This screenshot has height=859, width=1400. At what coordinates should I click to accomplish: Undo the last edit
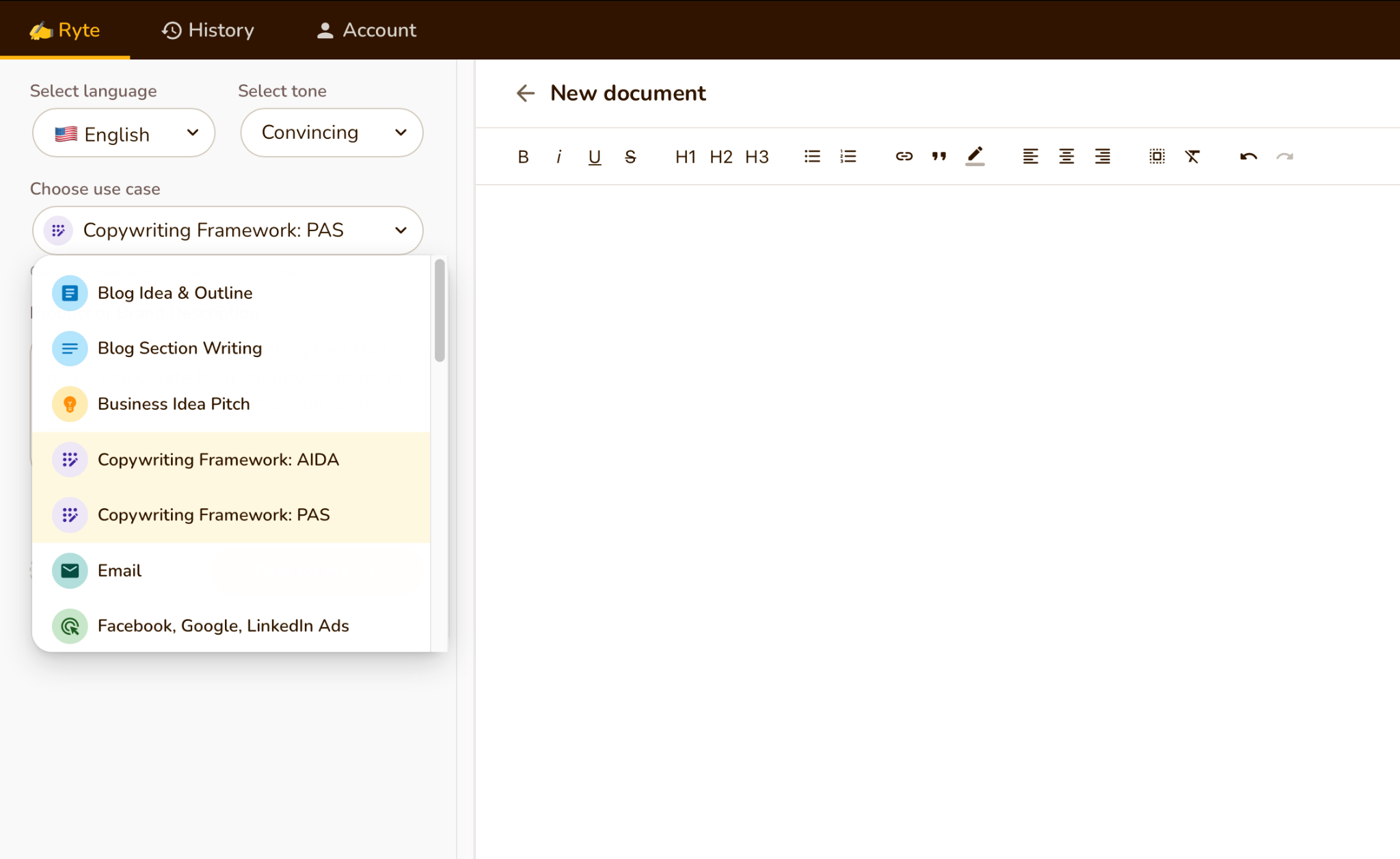1248,157
